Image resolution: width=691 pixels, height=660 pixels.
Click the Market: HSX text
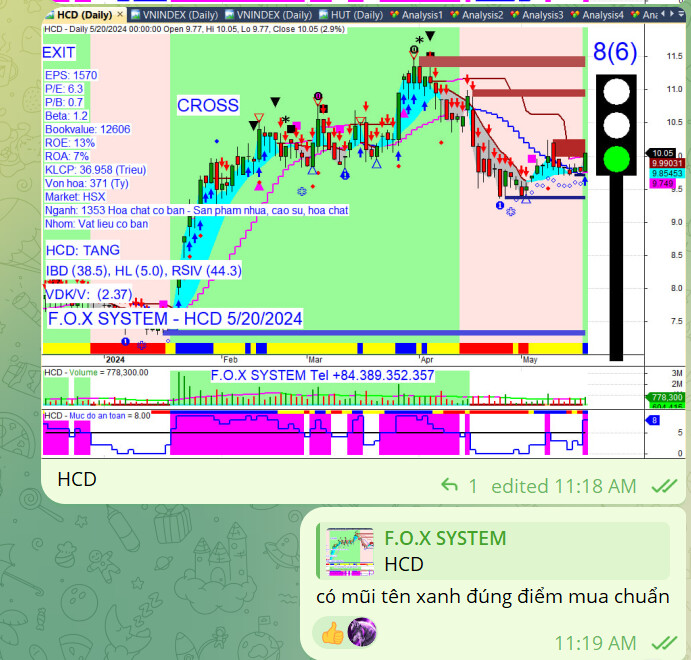point(75,197)
